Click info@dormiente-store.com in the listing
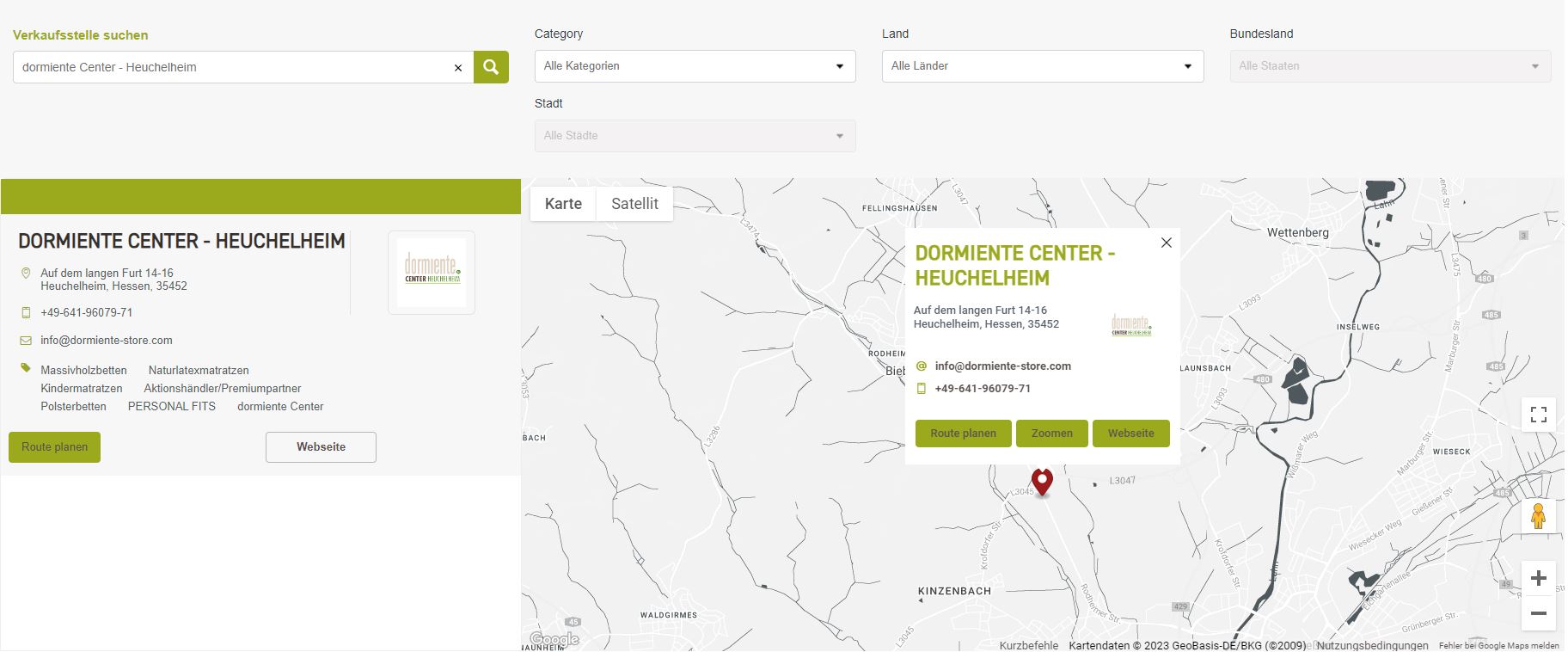This screenshot has width=1568, height=652. [x=107, y=341]
